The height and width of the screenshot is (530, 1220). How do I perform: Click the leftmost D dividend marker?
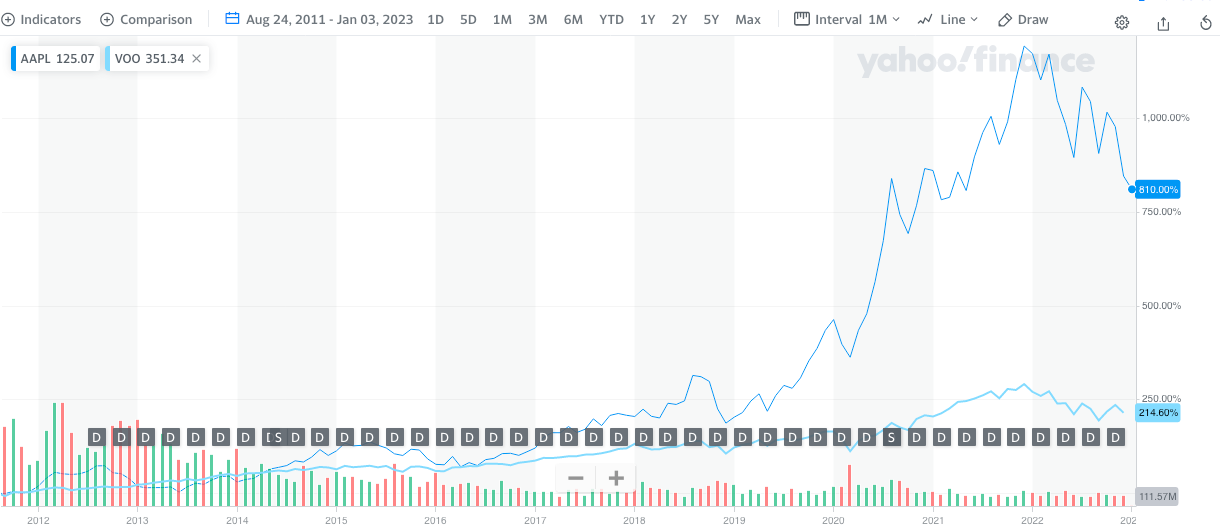pyautogui.click(x=96, y=437)
